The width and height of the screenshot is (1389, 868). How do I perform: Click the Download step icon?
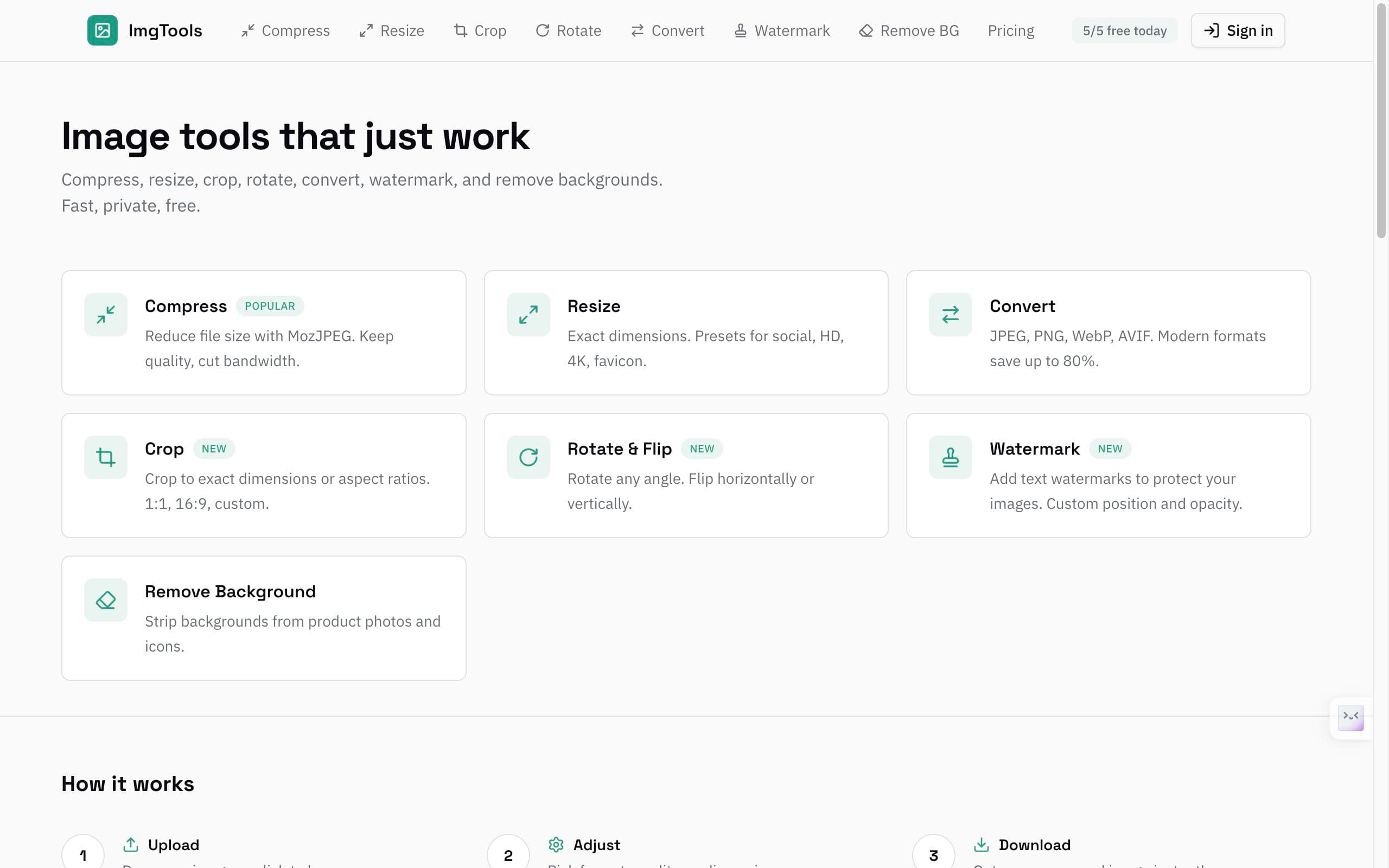981,845
